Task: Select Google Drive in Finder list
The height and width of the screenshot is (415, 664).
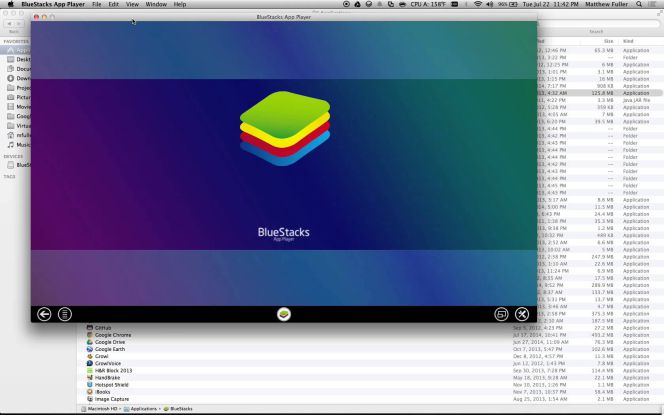Action: click(x=110, y=342)
